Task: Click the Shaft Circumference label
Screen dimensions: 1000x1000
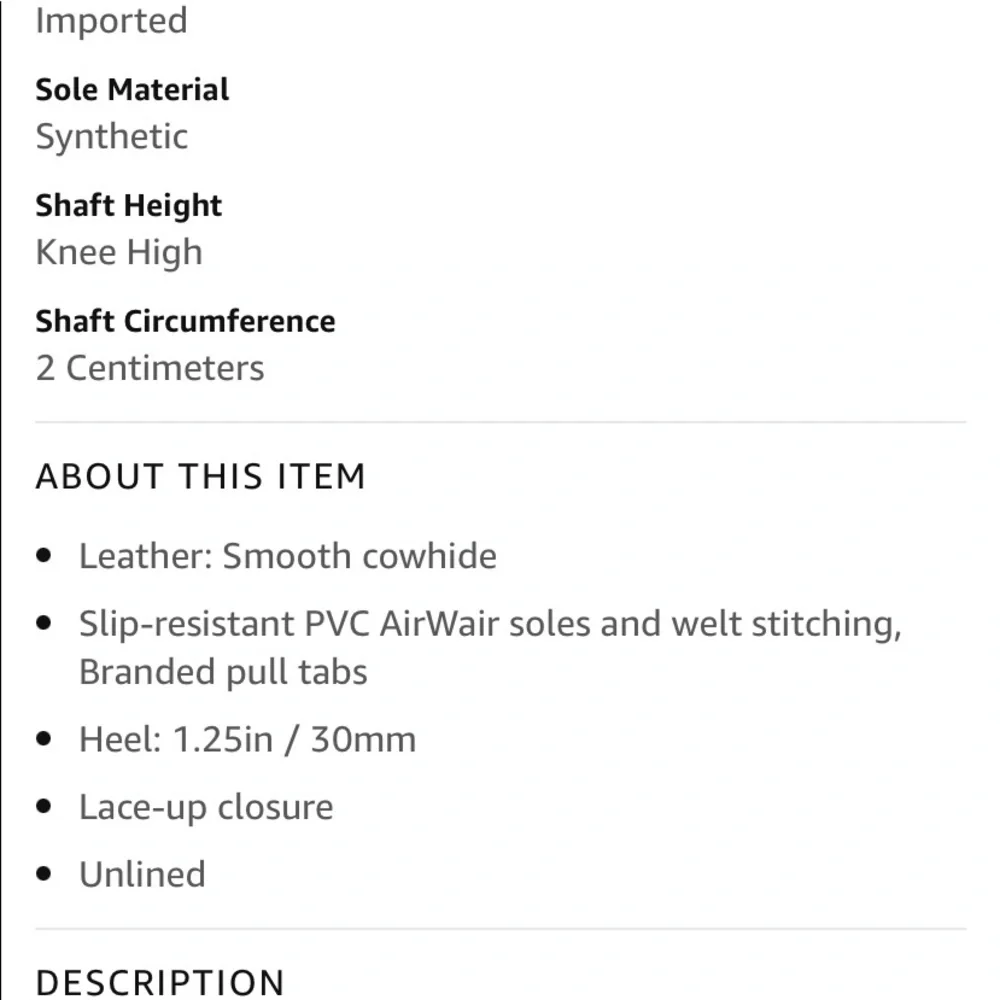Action: pos(185,321)
